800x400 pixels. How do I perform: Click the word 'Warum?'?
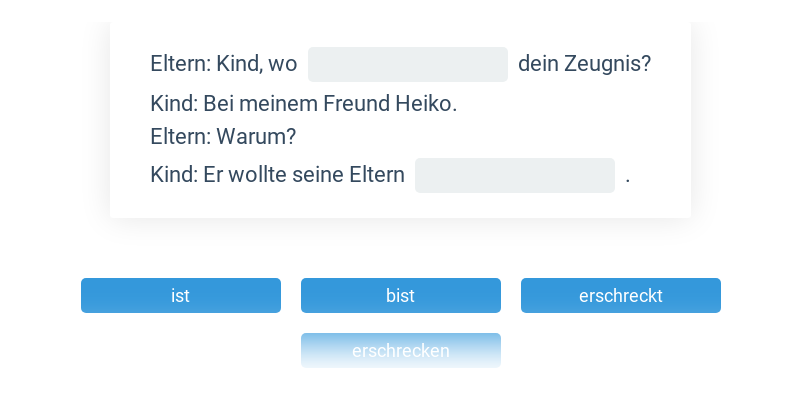256,136
